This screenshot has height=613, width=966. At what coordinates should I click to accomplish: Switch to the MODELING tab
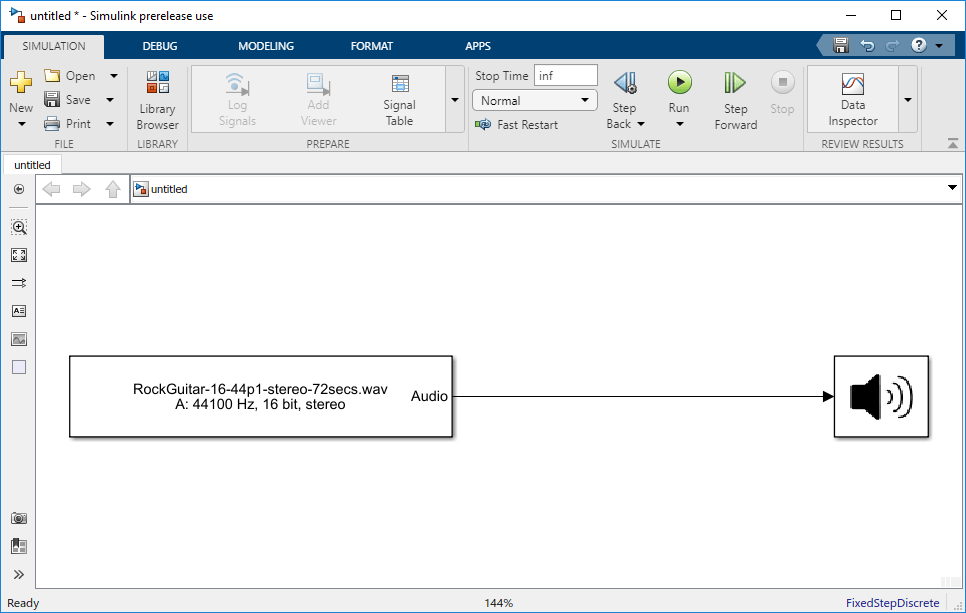click(266, 46)
